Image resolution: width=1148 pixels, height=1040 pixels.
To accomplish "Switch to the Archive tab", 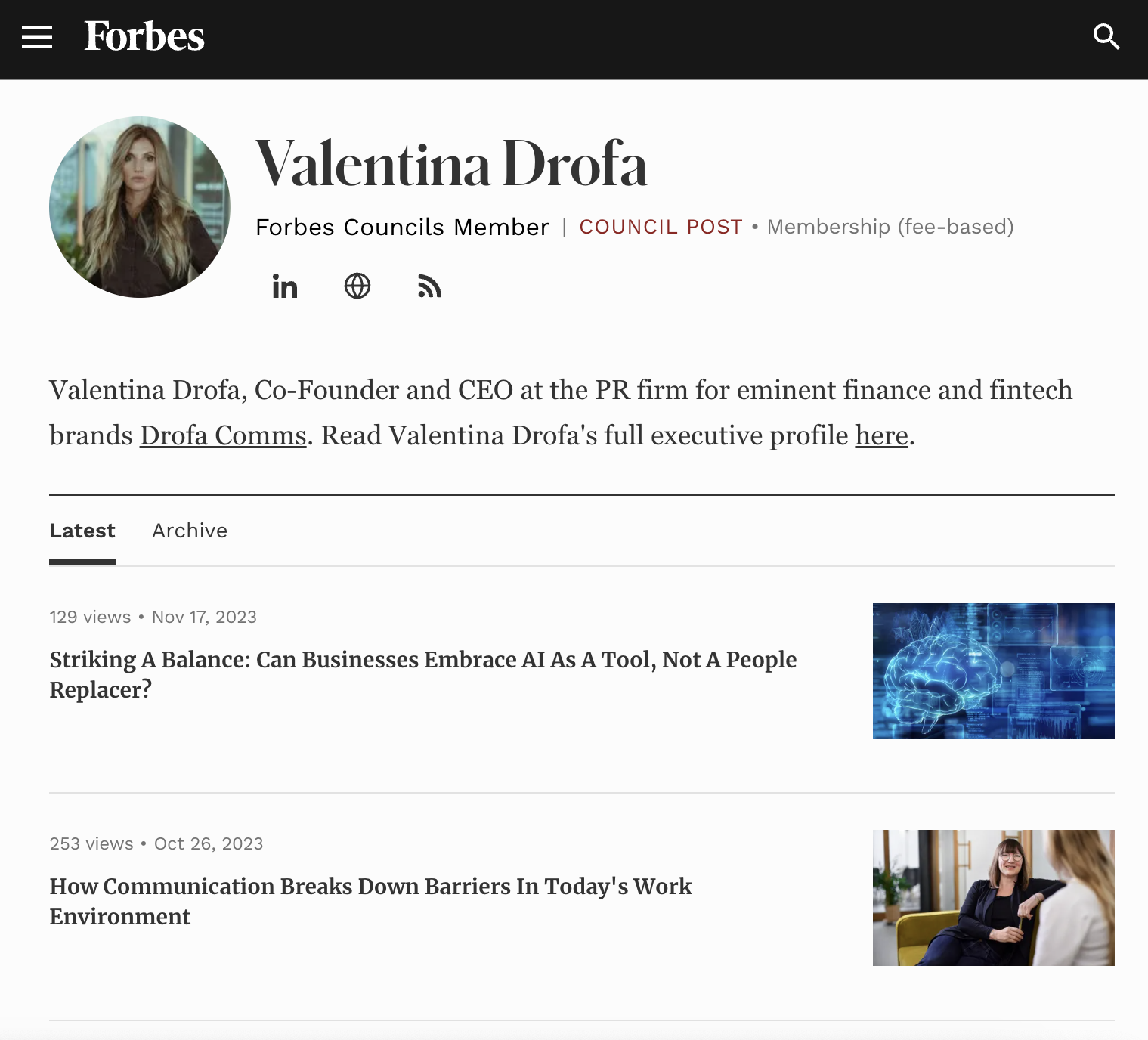I will [x=190, y=531].
